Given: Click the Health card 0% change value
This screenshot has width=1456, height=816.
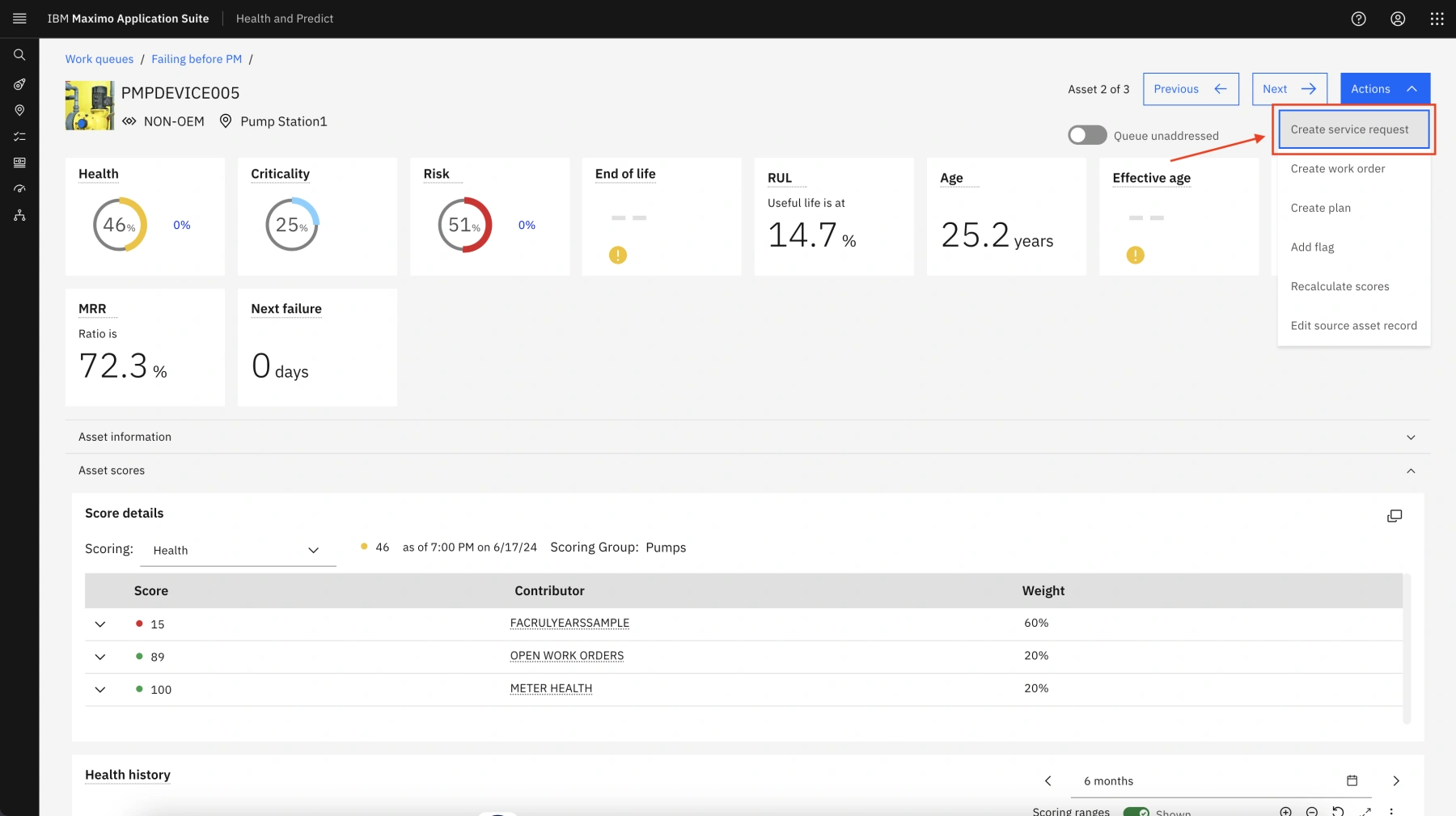Looking at the screenshot, I should [182, 225].
